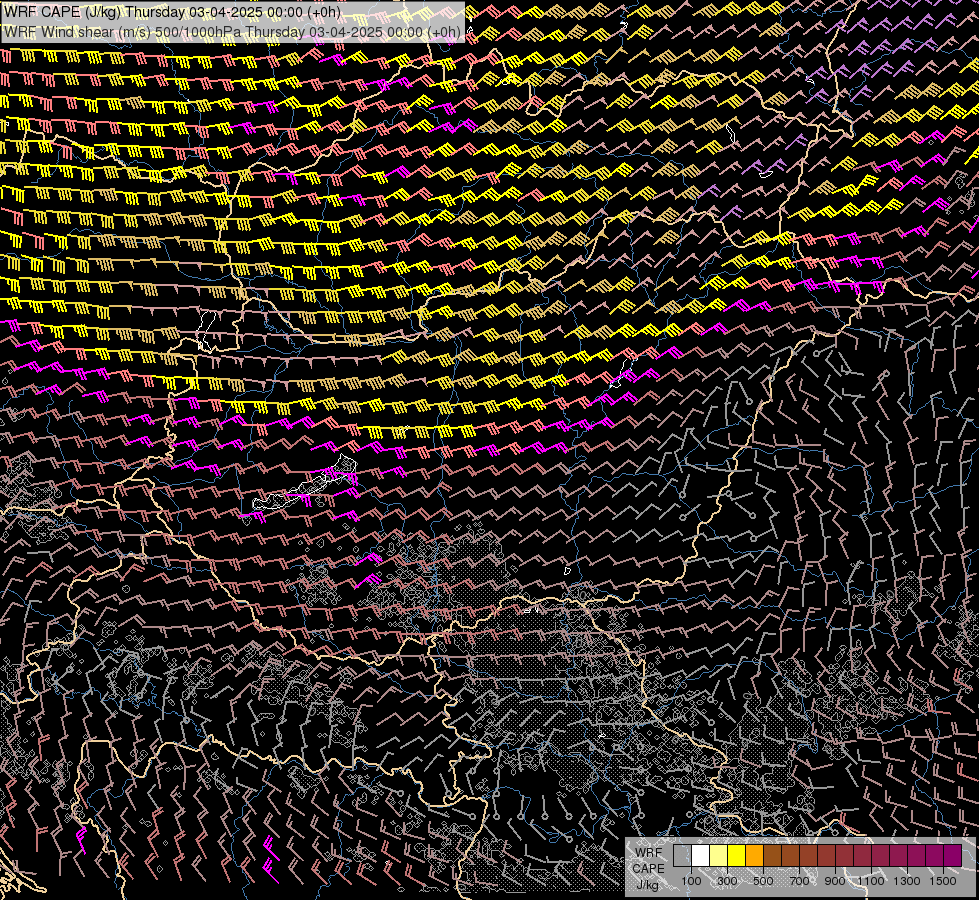Screen dimensions: 979x900
Task: Click the gray legend swatch below 100 J/kg
Action: tap(682, 856)
